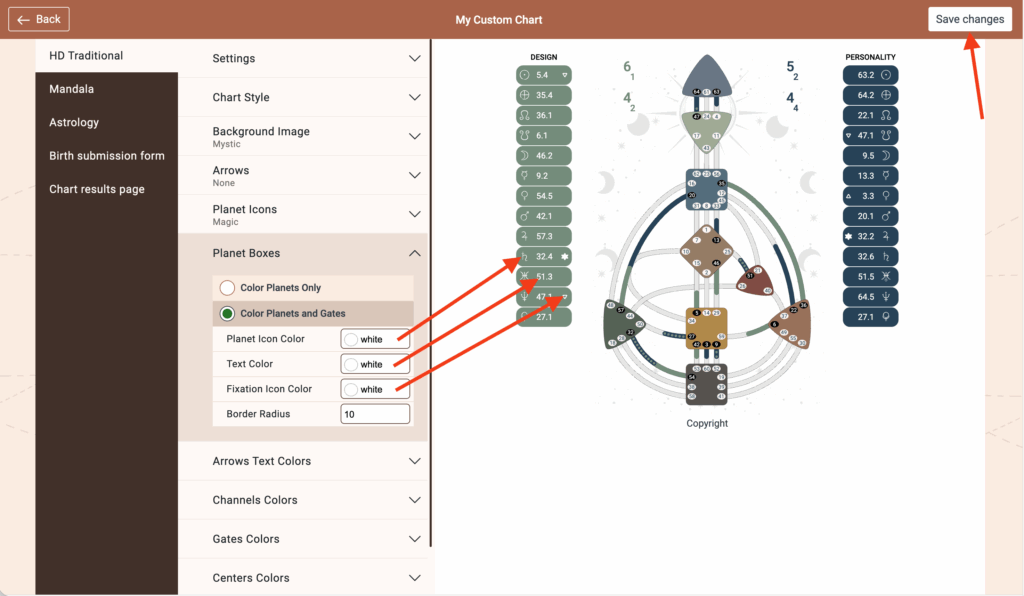Click the fixation star icon in Personality 32.2 box
Viewport: 1024px width, 596px height.
coord(849,236)
